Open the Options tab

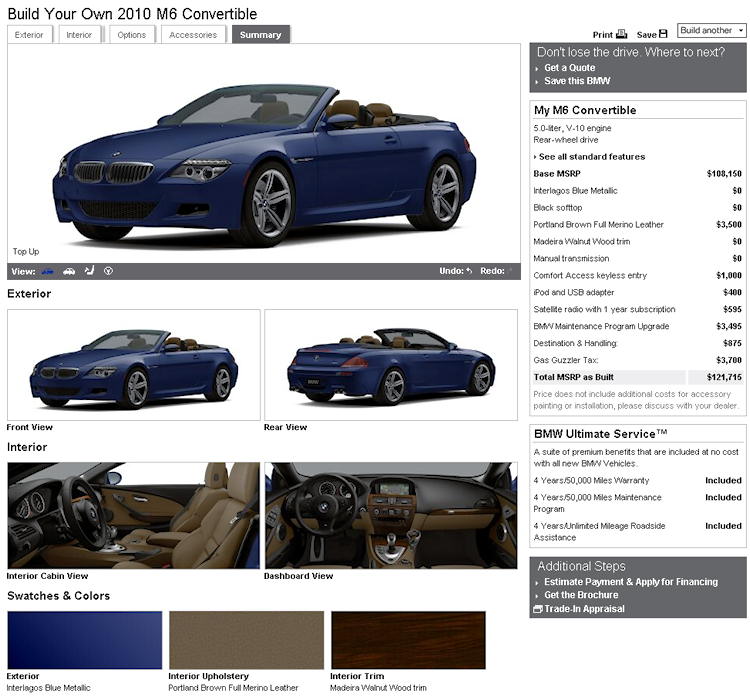tap(132, 35)
